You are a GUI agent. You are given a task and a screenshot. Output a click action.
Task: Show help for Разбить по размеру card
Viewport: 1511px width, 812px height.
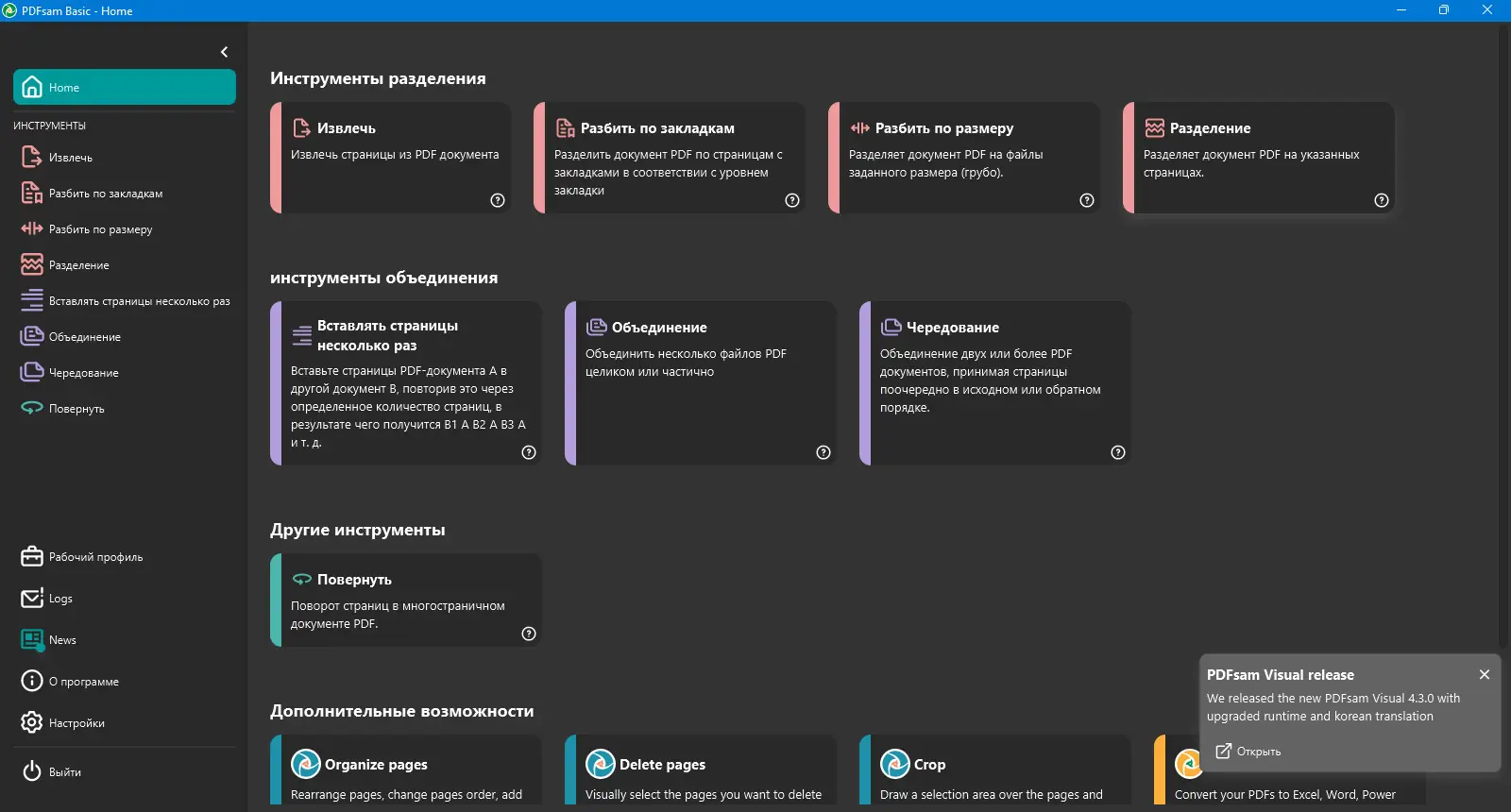click(x=1087, y=200)
